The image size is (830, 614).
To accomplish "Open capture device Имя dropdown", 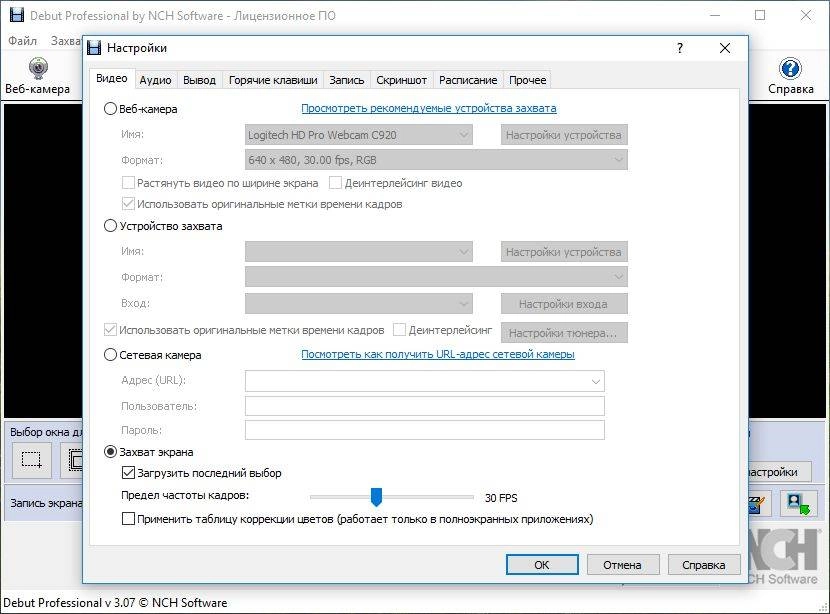I will tap(358, 251).
